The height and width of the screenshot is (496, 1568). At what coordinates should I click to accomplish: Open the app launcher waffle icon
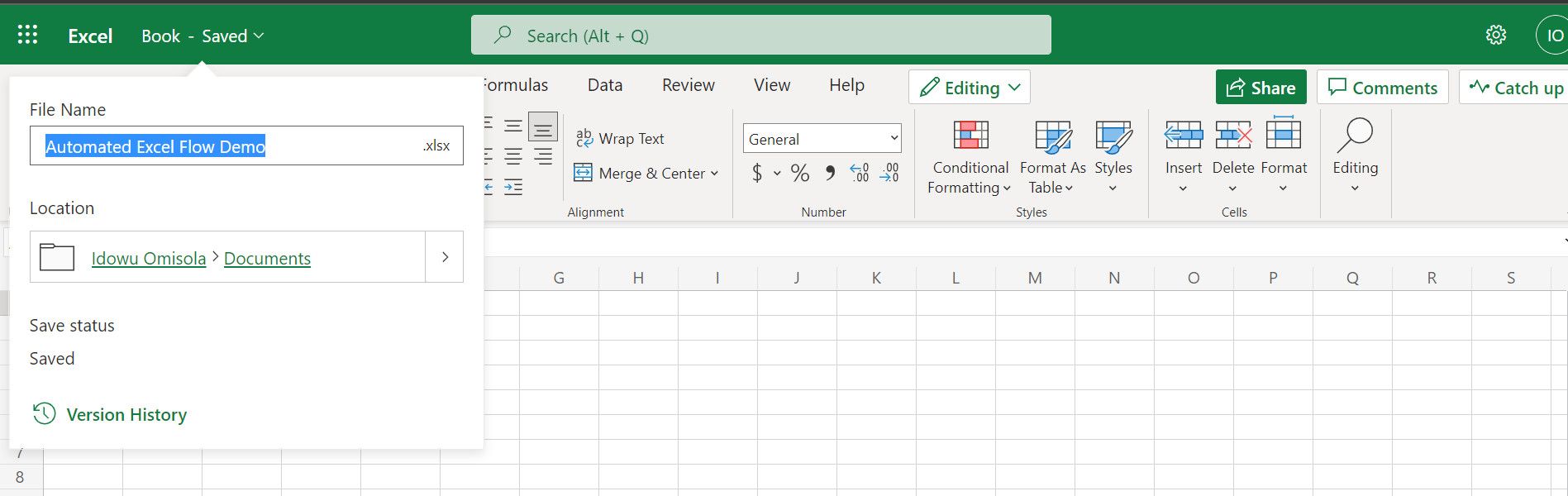27,35
